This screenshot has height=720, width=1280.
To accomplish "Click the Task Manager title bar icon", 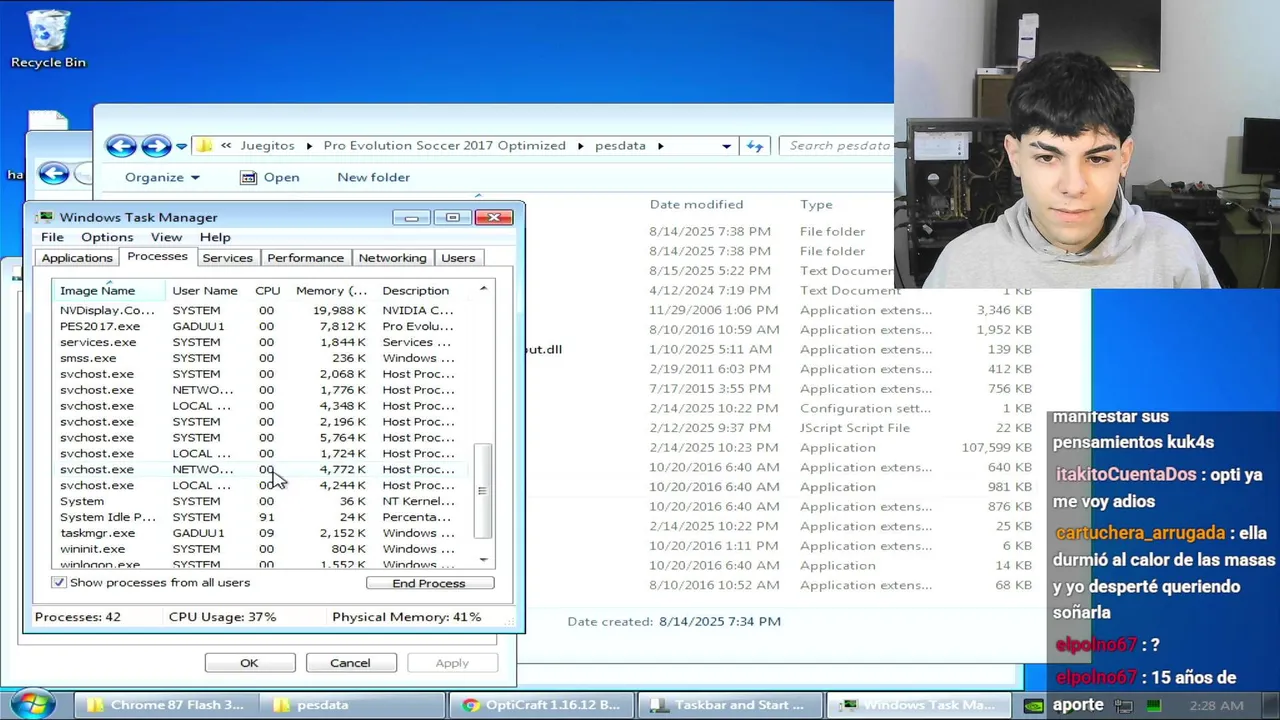I will pos(45,217).
